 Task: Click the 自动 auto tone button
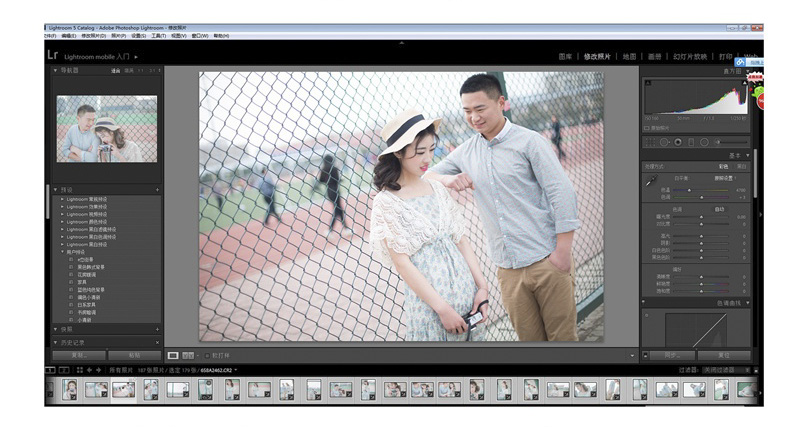tap(719, 210)
